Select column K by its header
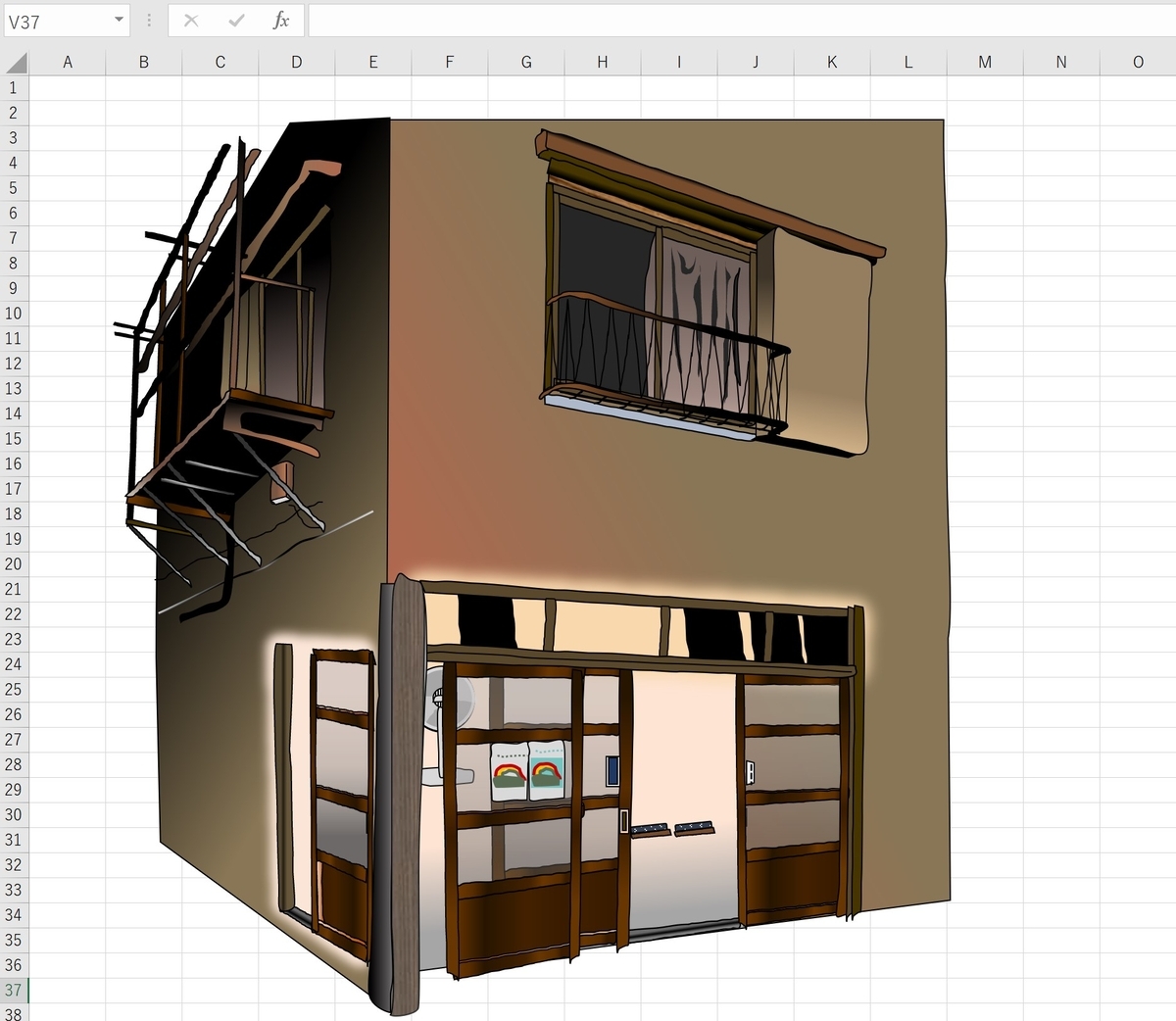The height and width of the screenshot is (1021, 1176). pos(832,63)
